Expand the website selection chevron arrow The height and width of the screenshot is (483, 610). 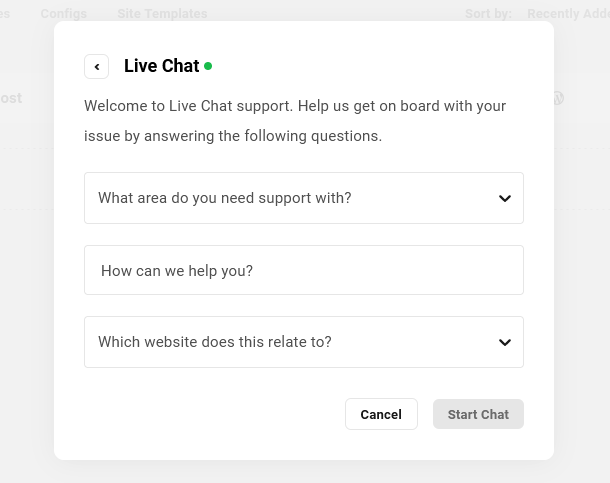504,342
